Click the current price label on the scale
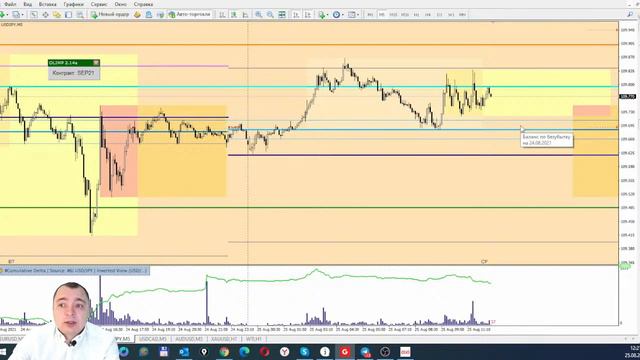640x360 pixels. pos(628,97)
